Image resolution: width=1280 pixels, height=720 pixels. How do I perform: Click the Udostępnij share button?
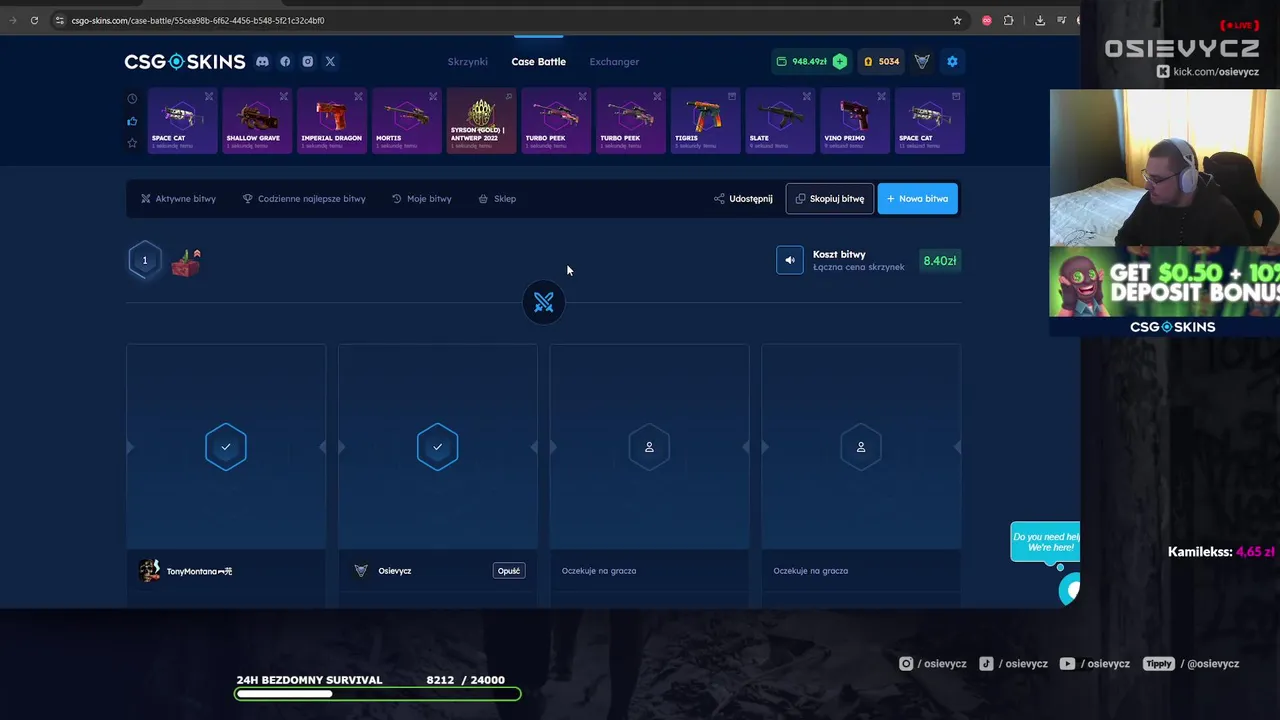click(x=743, y=199)
